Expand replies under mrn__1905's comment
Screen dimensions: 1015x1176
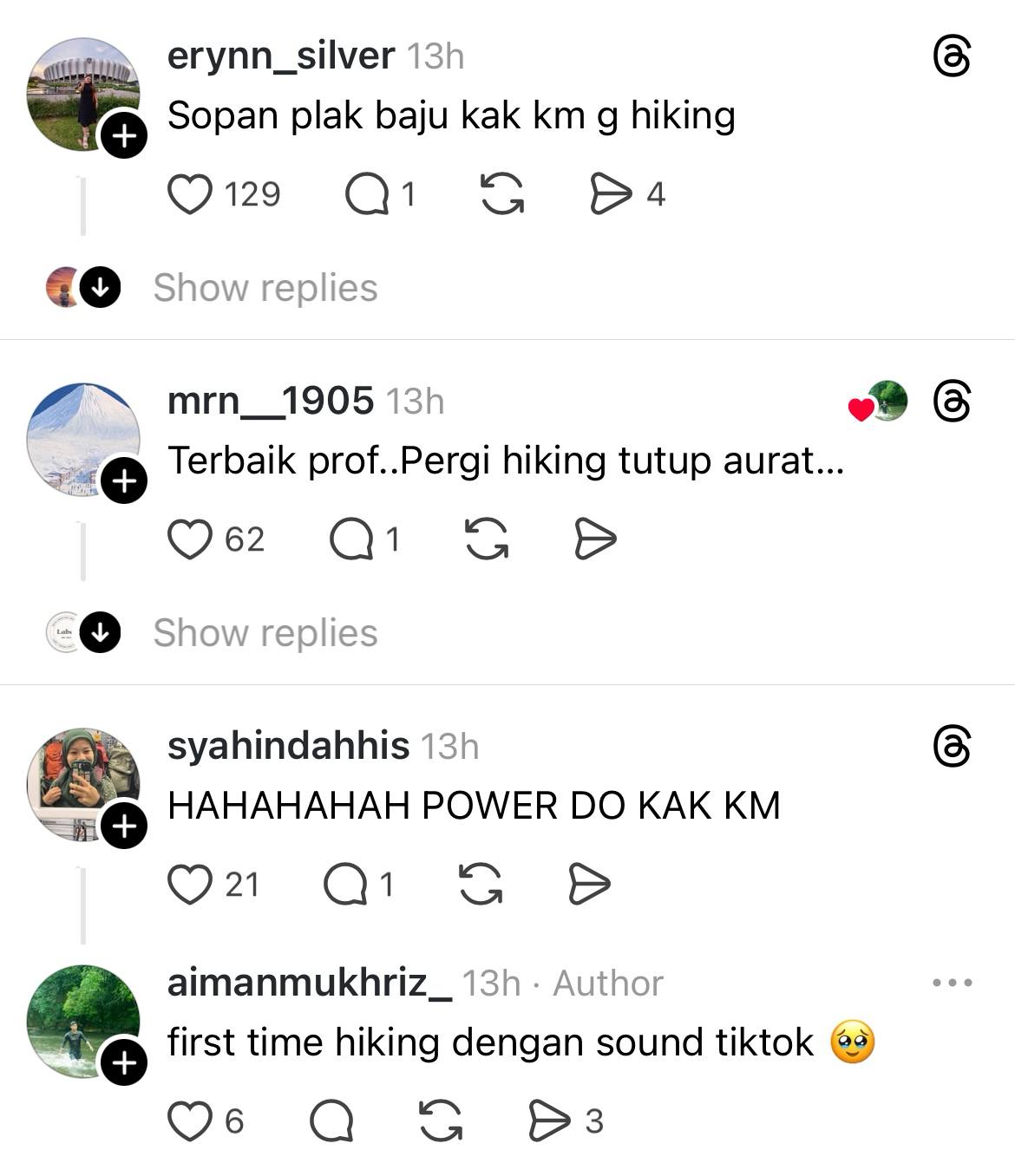(265, 633)
